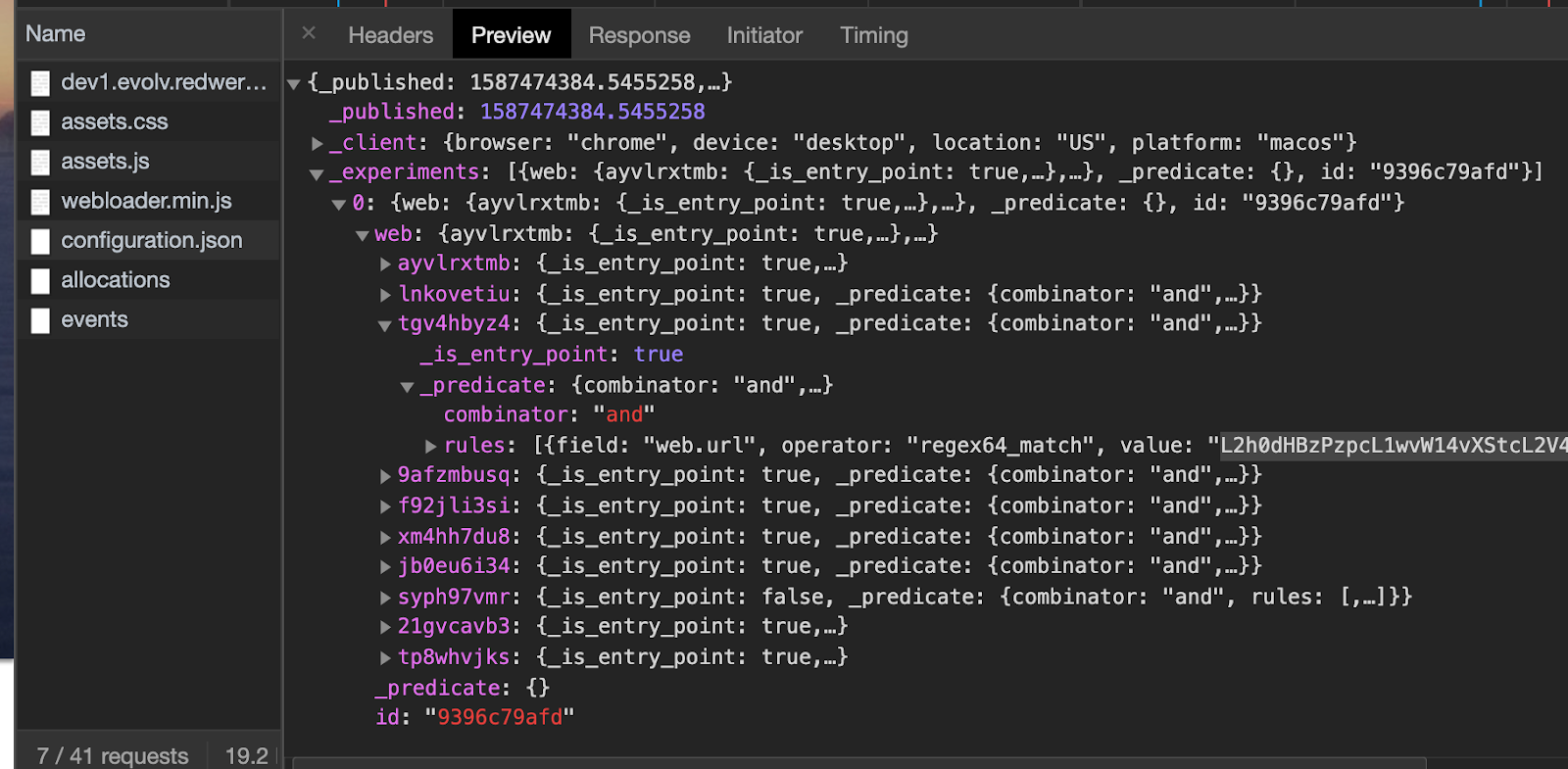
Task: Expand the f92jli3si node
Action: 386,506
